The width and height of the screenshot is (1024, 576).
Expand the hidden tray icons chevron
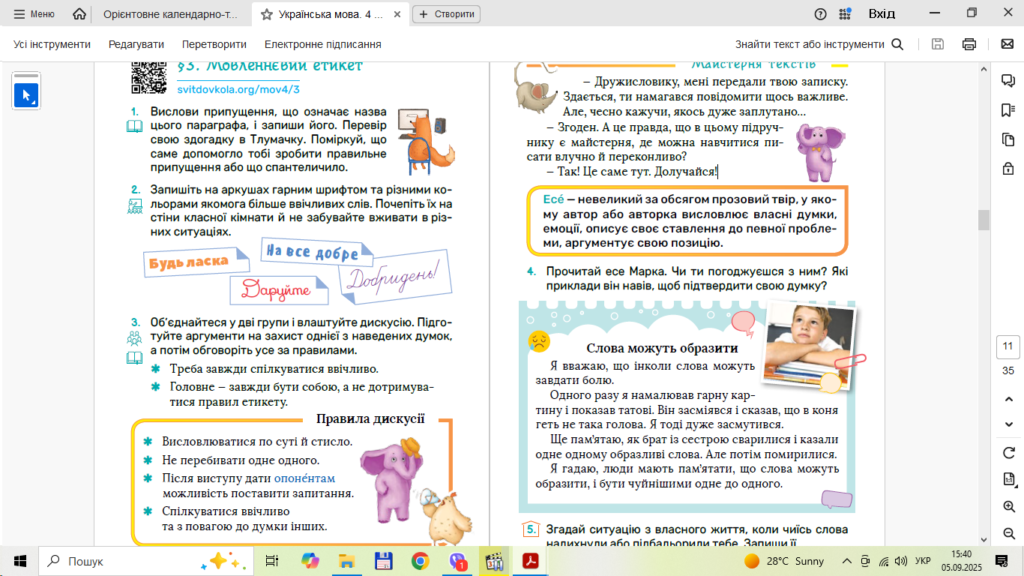[x=846, y=561]
